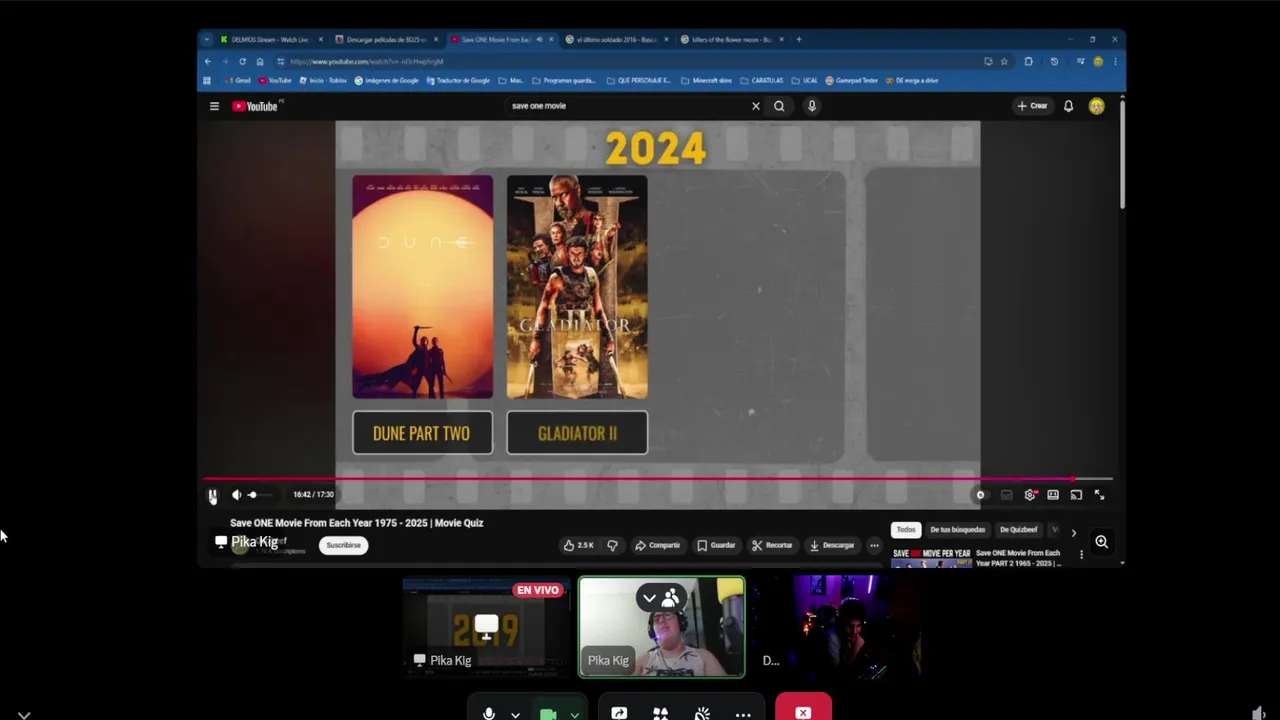This screenshot has height=720, width=1280.
Task: Select the Todos filter chip
Action: tap(906, 530)
